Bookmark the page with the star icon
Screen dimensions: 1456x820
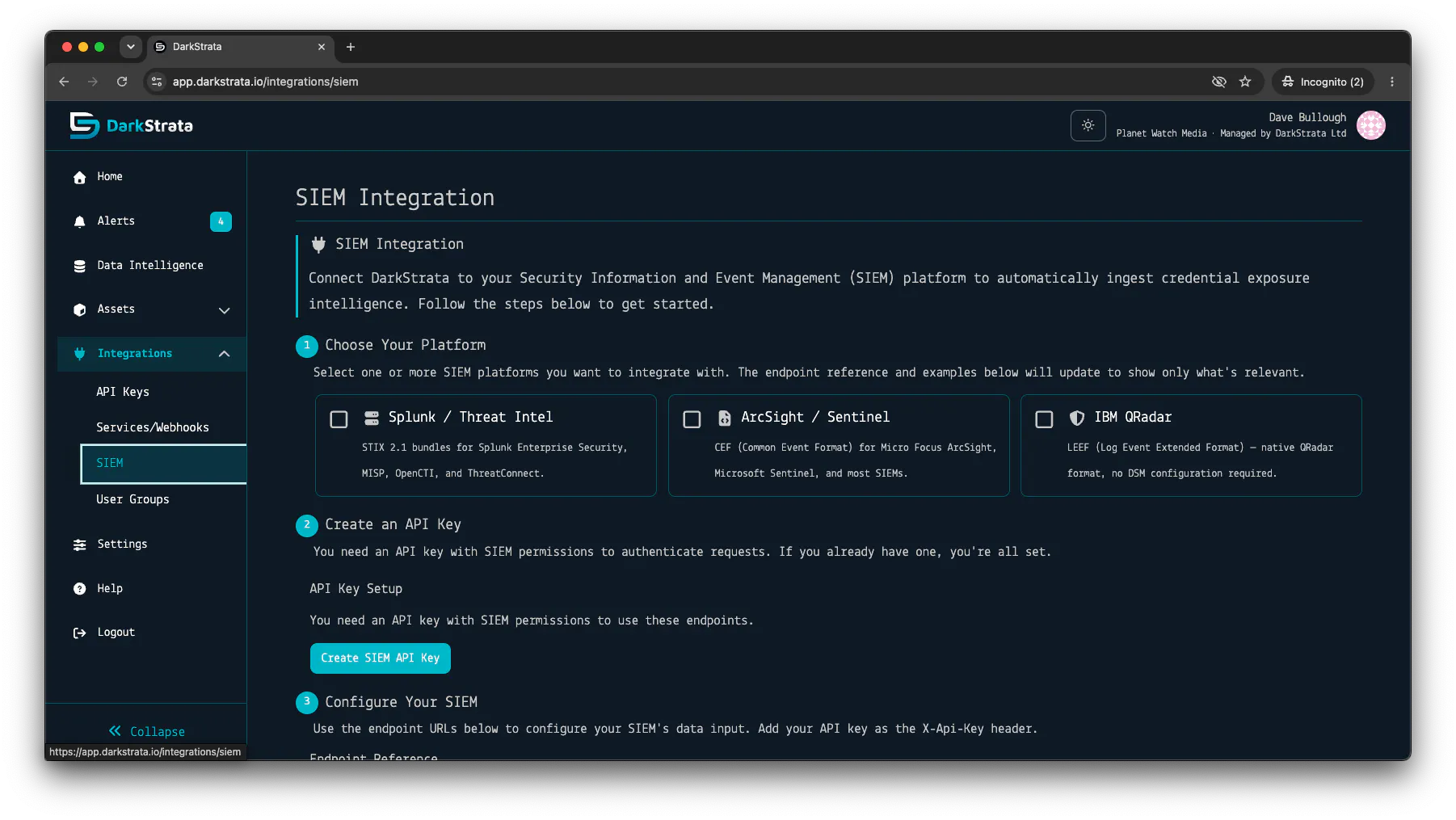[x=1245, y=82]
